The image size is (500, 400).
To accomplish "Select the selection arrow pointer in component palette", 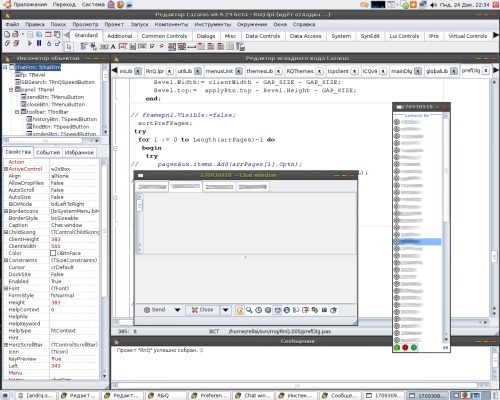I will pyautogui.click(x=69, y=47).
